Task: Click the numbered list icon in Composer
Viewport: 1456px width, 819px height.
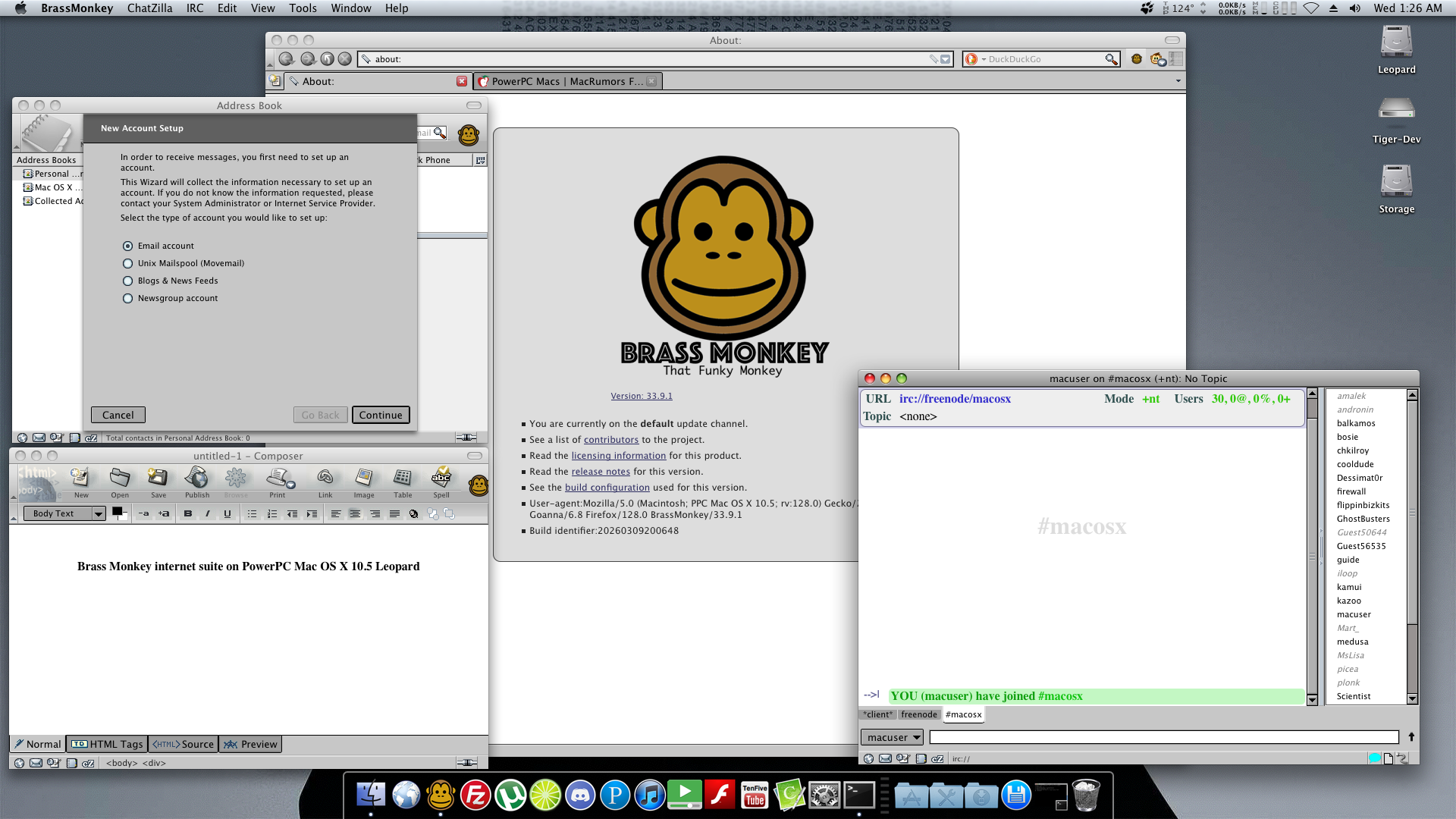Action: click(x=272, y=514)
